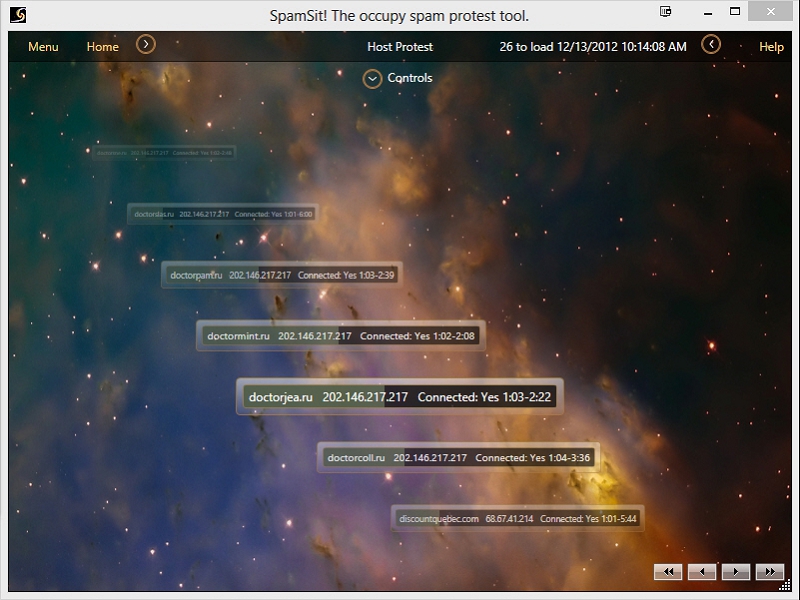
Task: Click the window resize grip corner
Action: [x=785, y=586]
